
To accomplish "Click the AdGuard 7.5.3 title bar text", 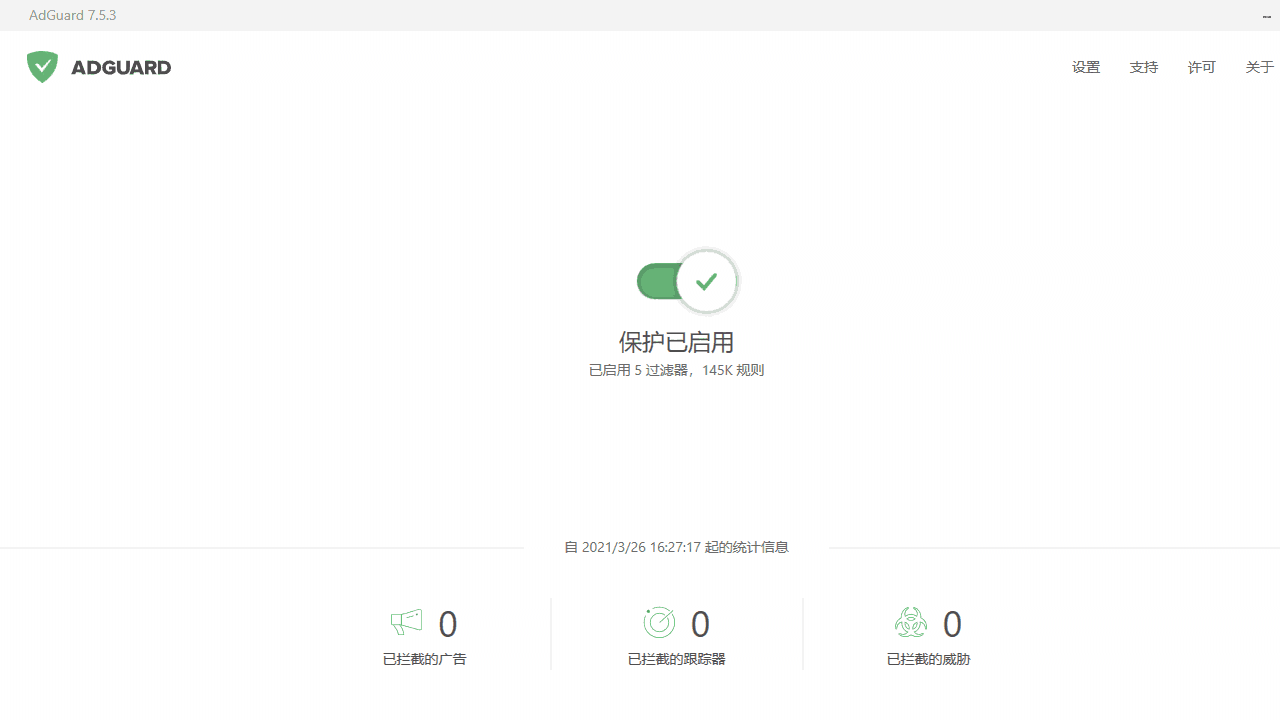I will (72, 14).
